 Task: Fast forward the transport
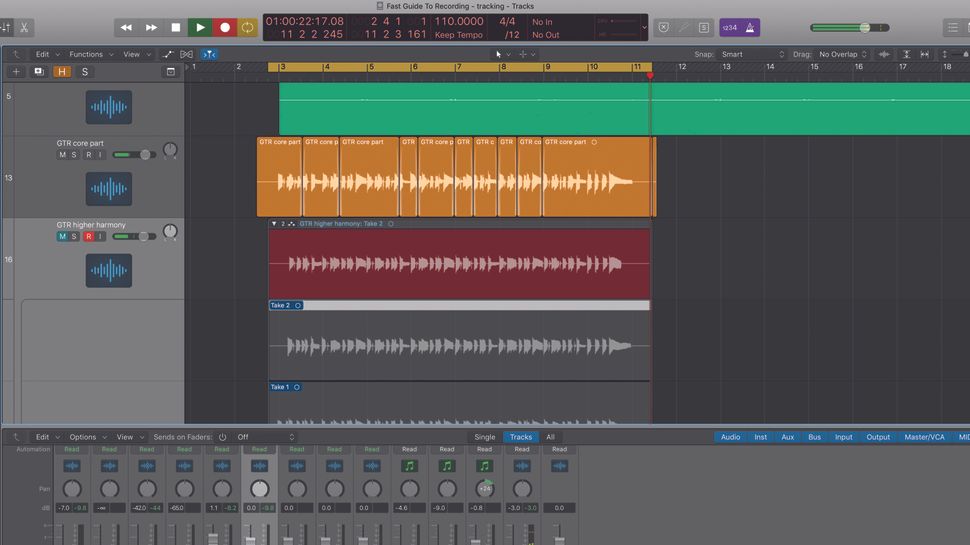(151, 27)
